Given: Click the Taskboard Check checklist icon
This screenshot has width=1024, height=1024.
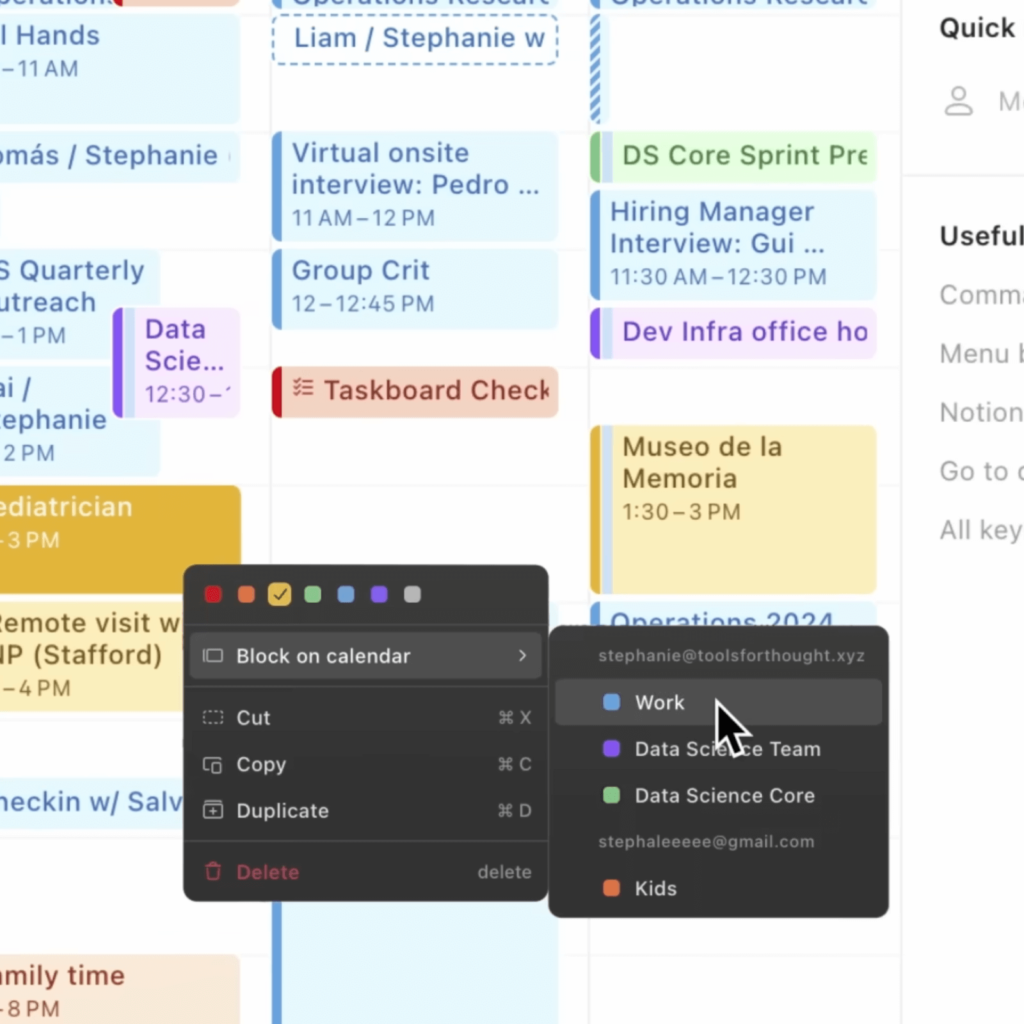Looking at the screenshot, I should tap(303, 388).
